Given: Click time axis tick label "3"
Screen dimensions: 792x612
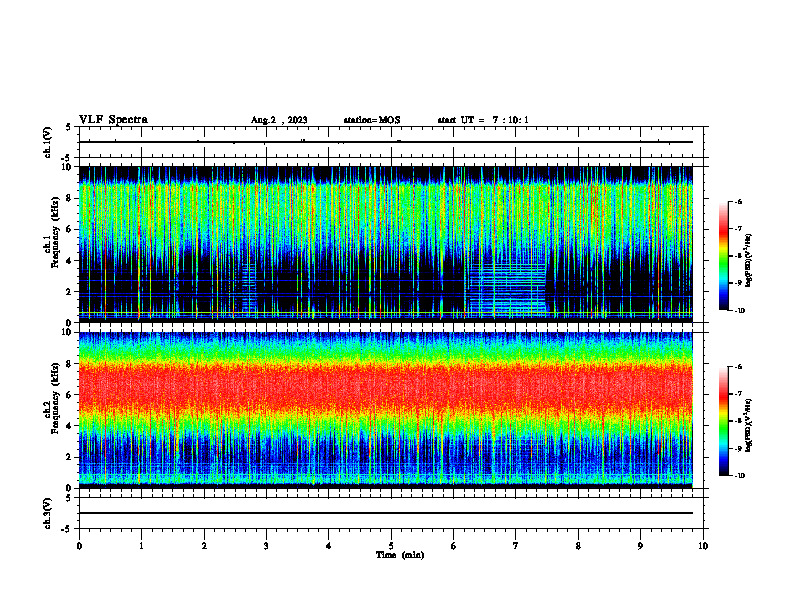Looking at the screenshot, I should [x=266, y=546].
